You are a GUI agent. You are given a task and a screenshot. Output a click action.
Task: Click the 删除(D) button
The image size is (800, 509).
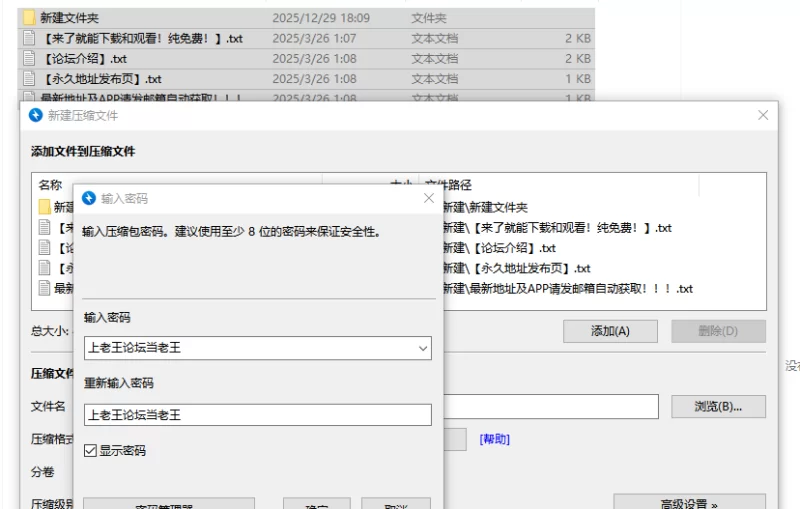(x=718, y=332)
